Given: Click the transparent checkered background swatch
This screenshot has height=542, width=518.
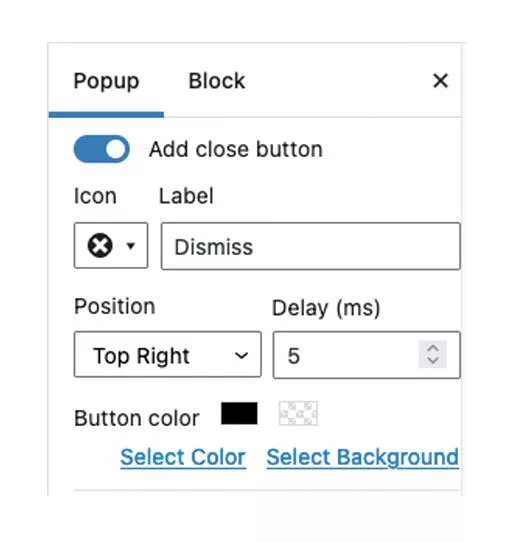Looking at the screenshot, I should point(298,413).
